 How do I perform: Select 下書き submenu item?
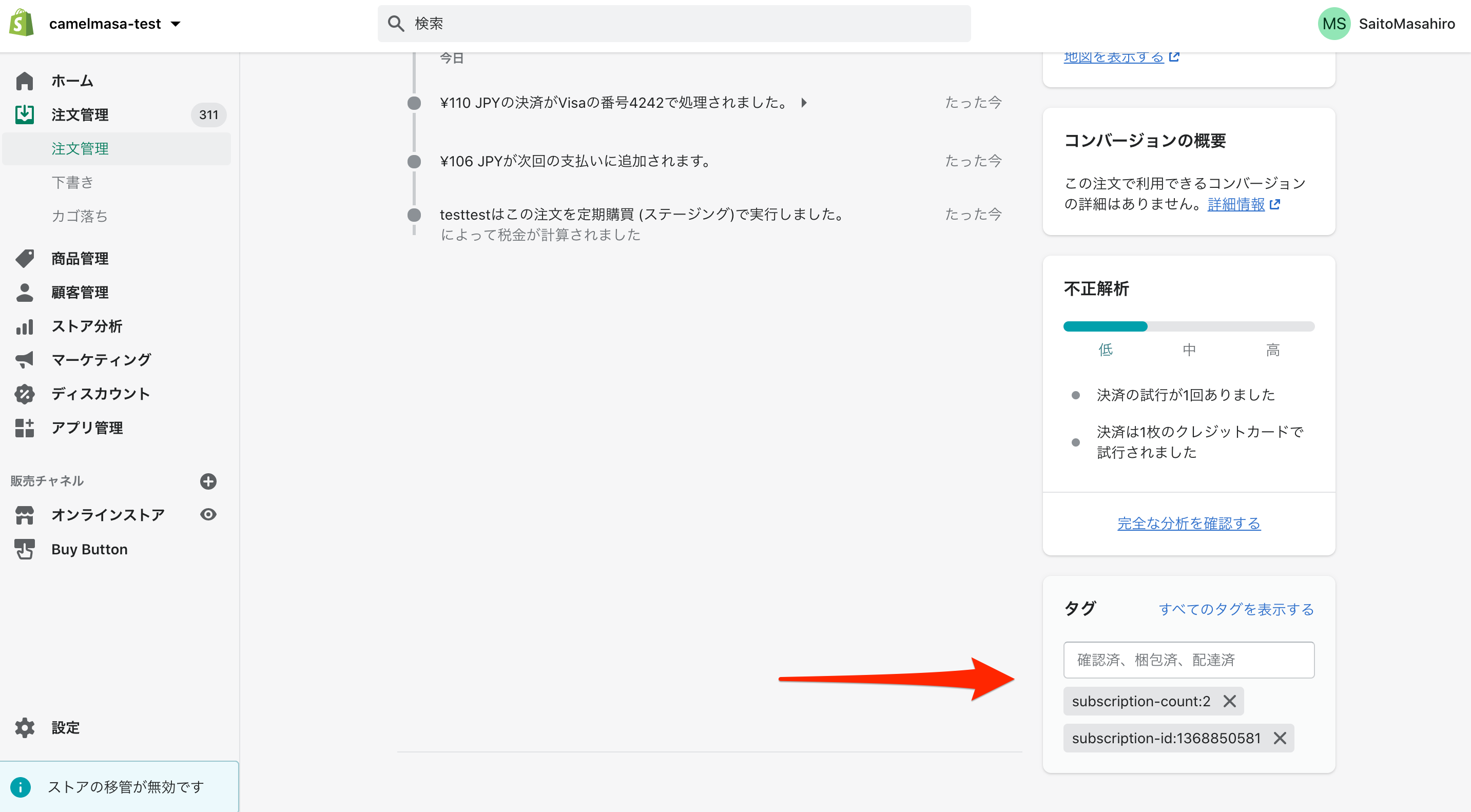coord(72,183)
